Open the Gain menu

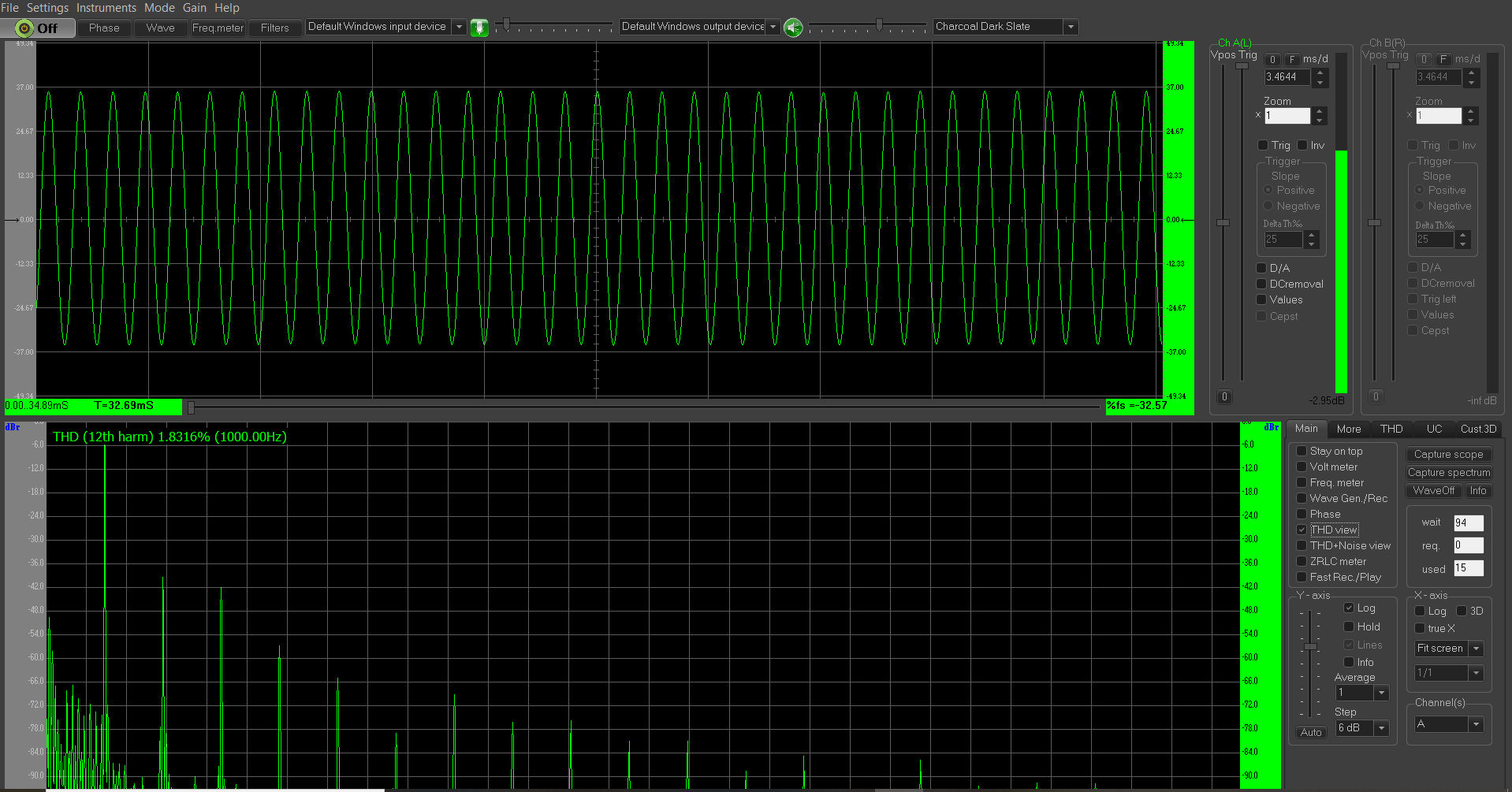pyautogui.click(x=195, y=8)
